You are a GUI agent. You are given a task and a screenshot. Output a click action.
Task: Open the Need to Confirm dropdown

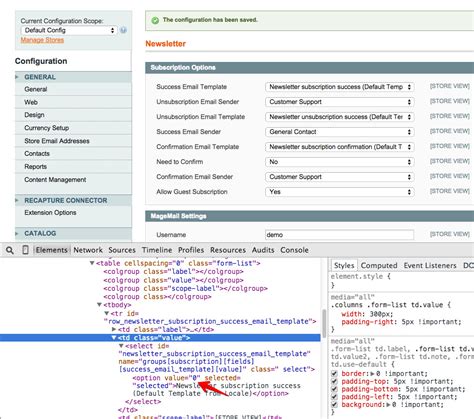click(x=340, y=162)
